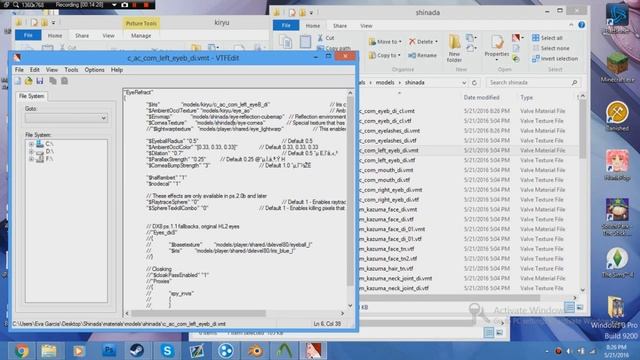Sort by Type column header
Viewport: 640px width, 360px height.
tap(526, 98)
